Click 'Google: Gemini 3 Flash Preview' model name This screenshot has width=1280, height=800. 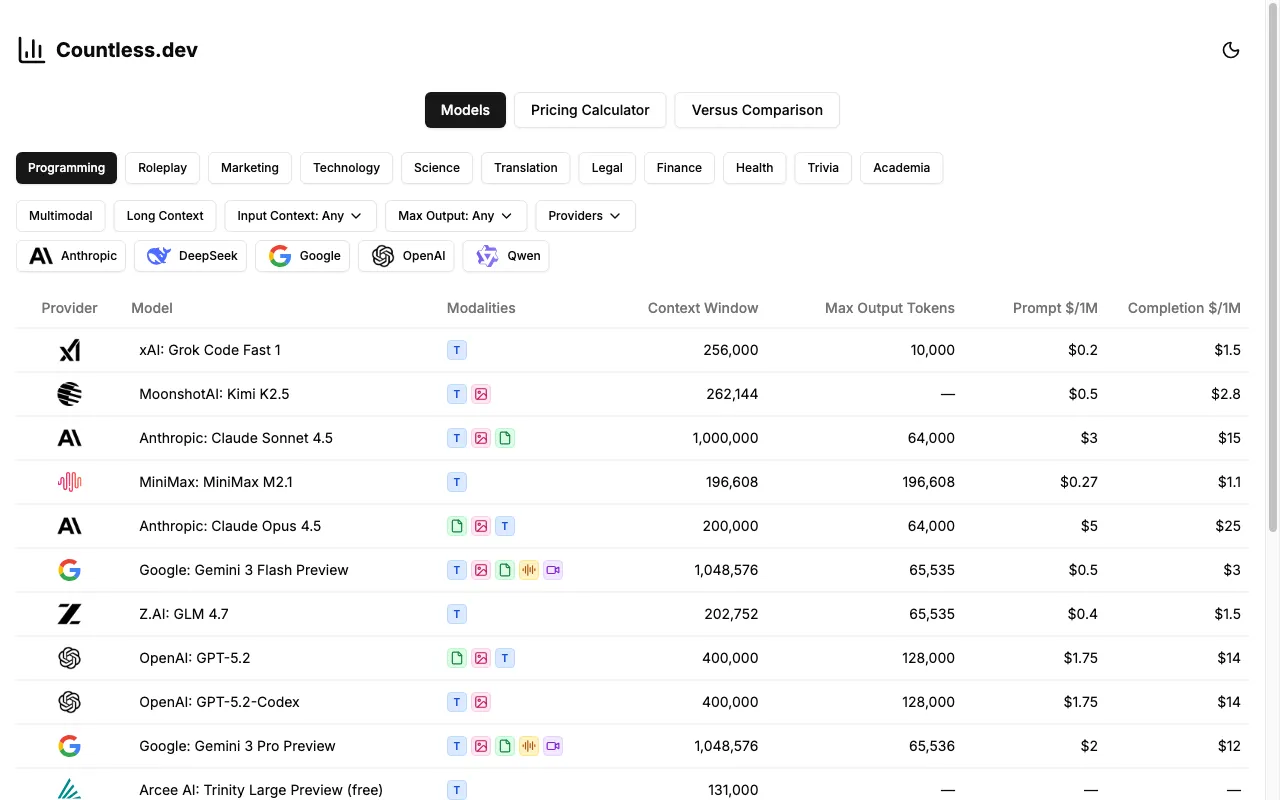(244, 570)
